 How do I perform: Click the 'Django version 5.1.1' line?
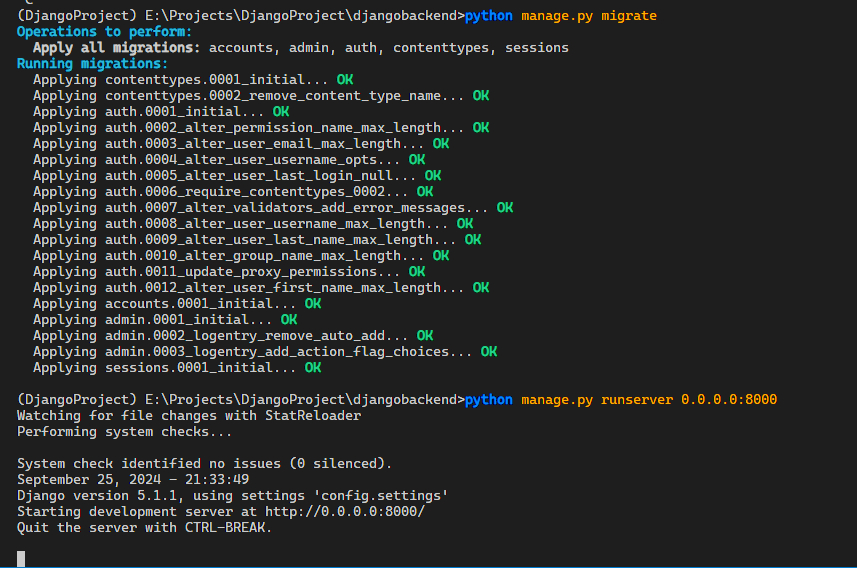coord(232,495)
